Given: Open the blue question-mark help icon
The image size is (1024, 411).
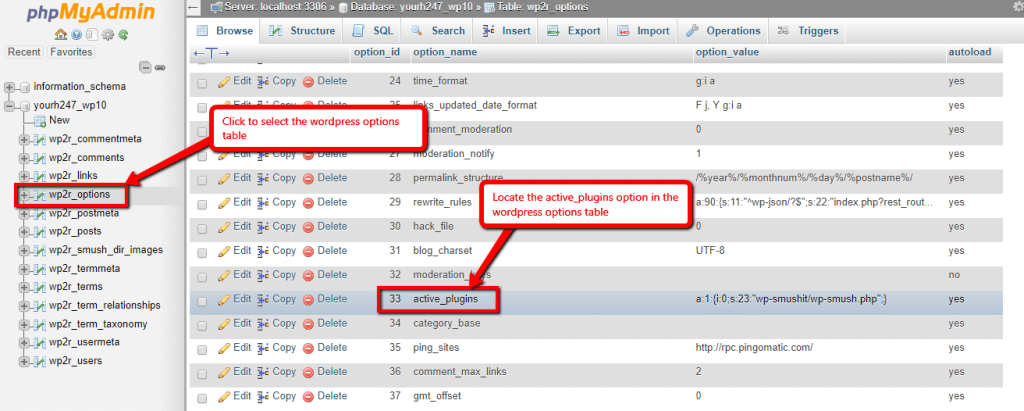Looking at the screenshot, I should tap(76, 34).
